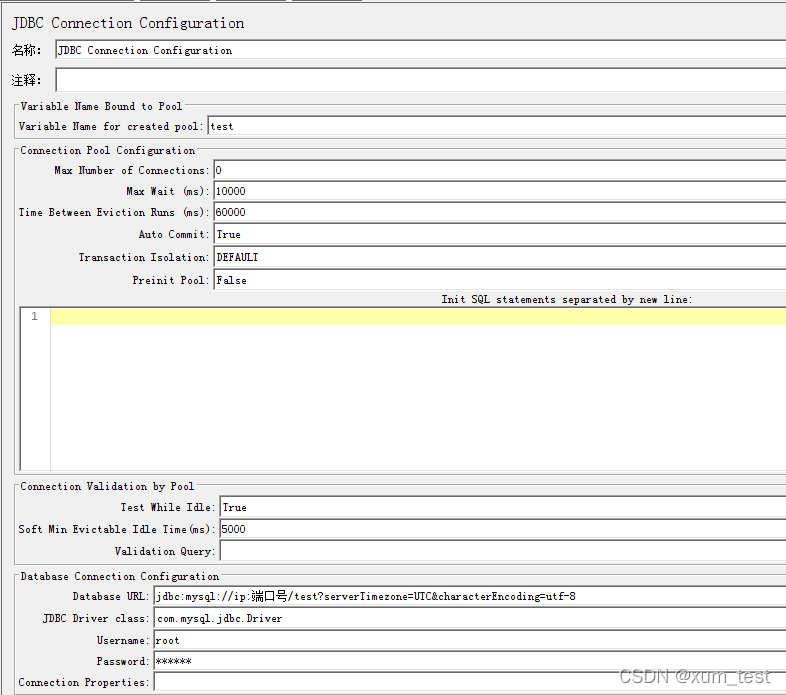Viewport: 786px width, 695px height.
Task: Open the Preinit Pool combo box
Action: coord(500,280)
